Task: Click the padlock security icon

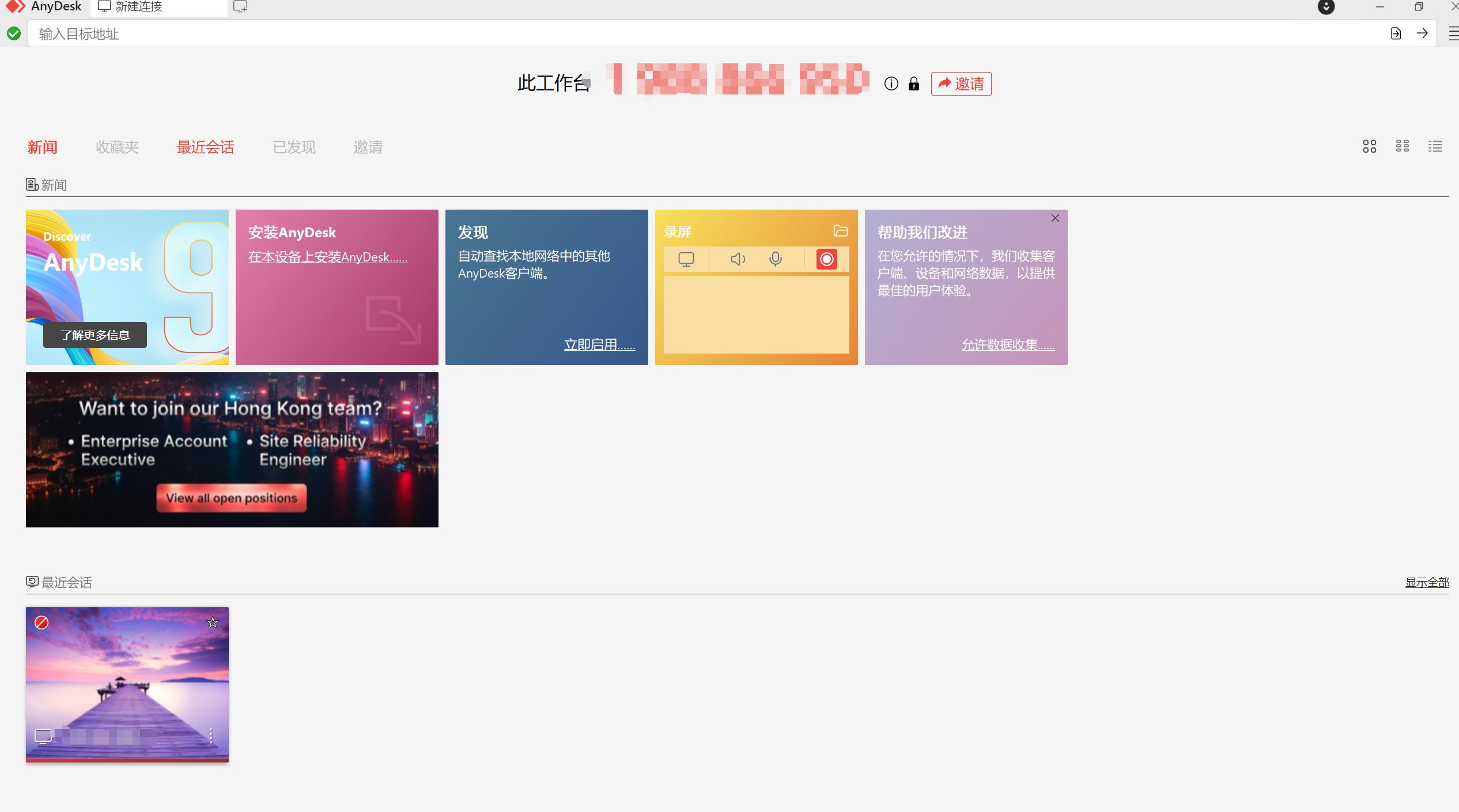Action: click(914, 84)
